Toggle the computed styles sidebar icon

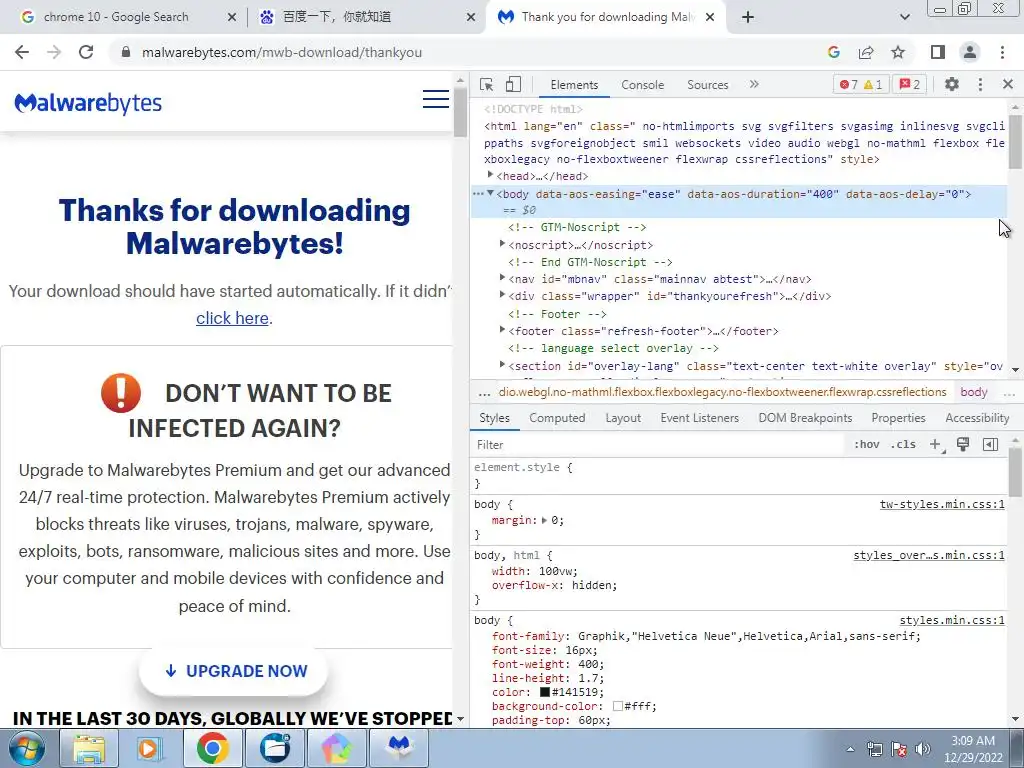[990, 445]
